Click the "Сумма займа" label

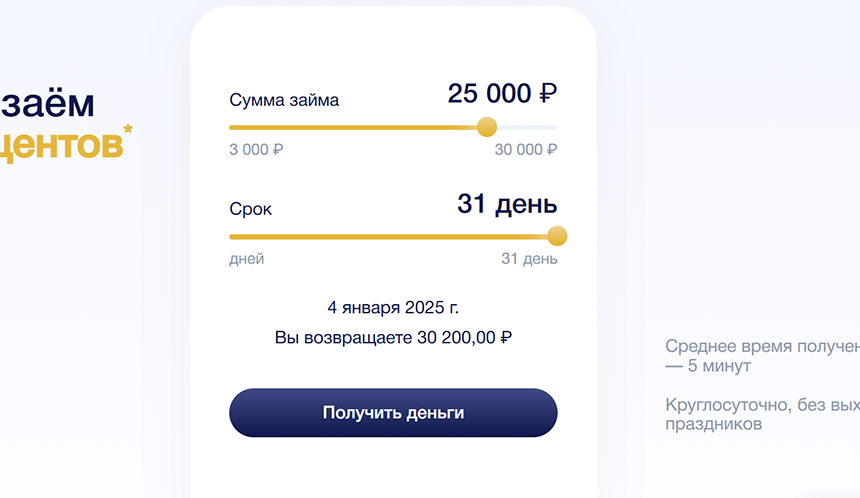tap(284, 100)
